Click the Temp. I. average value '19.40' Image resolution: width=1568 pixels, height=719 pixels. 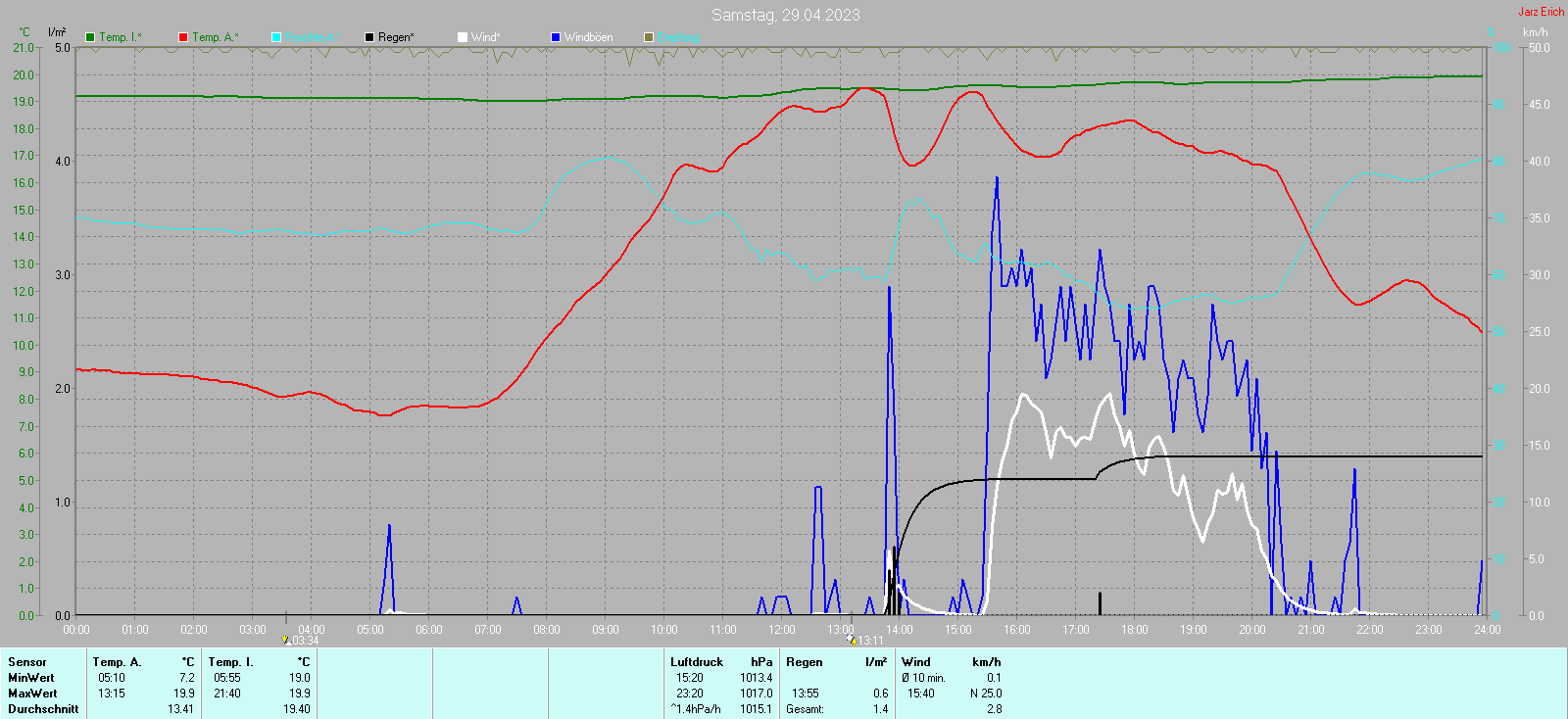point(297,709)
